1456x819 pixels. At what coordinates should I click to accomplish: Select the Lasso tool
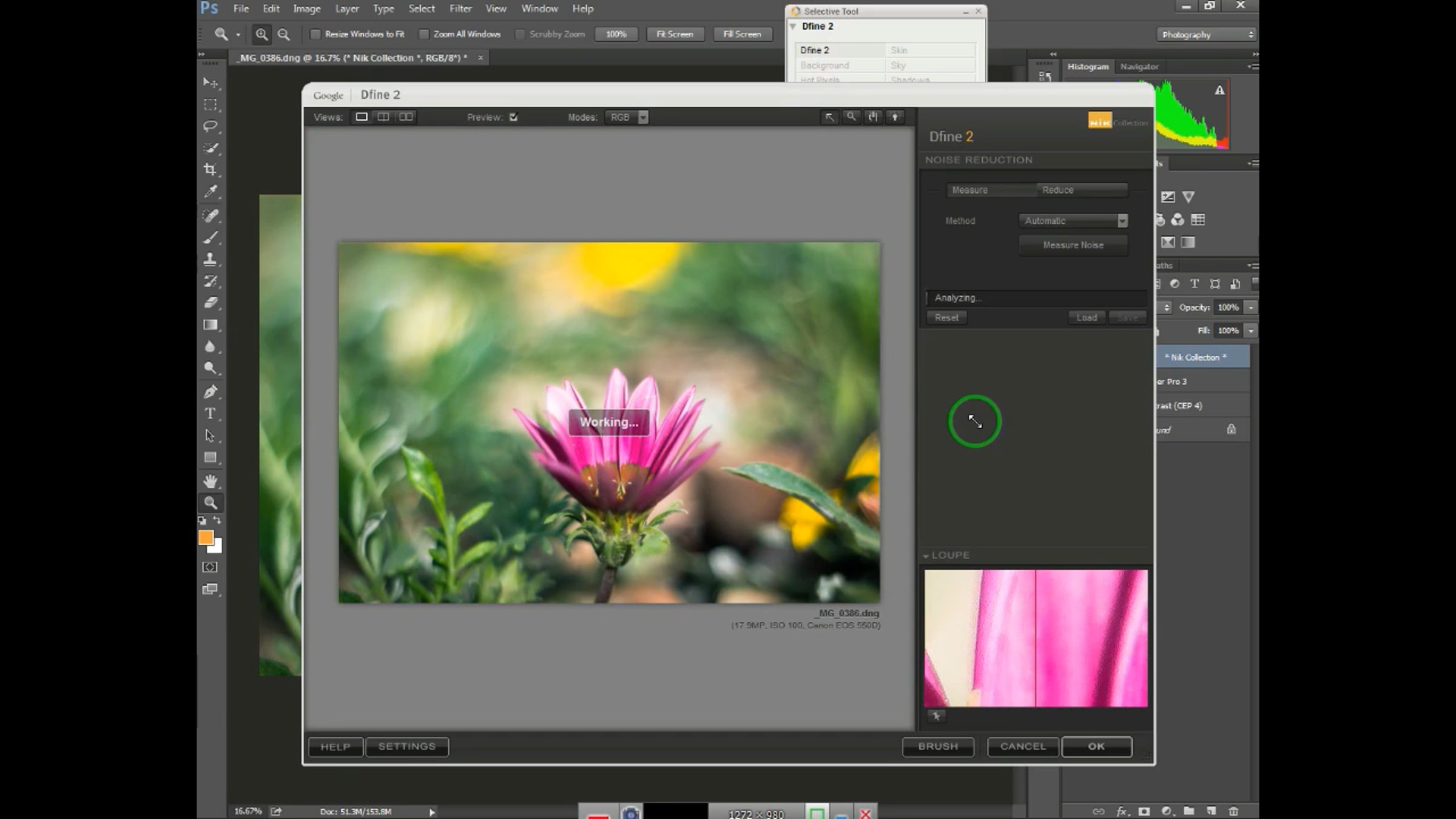[210, 126]
